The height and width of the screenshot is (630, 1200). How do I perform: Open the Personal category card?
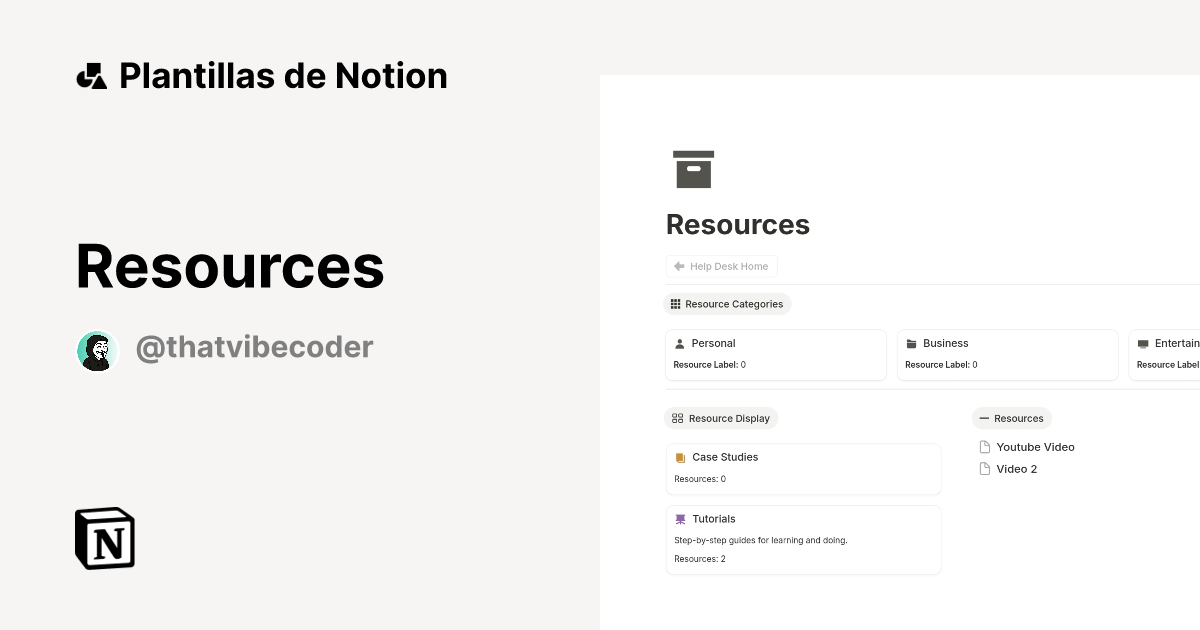pos(776,355)
